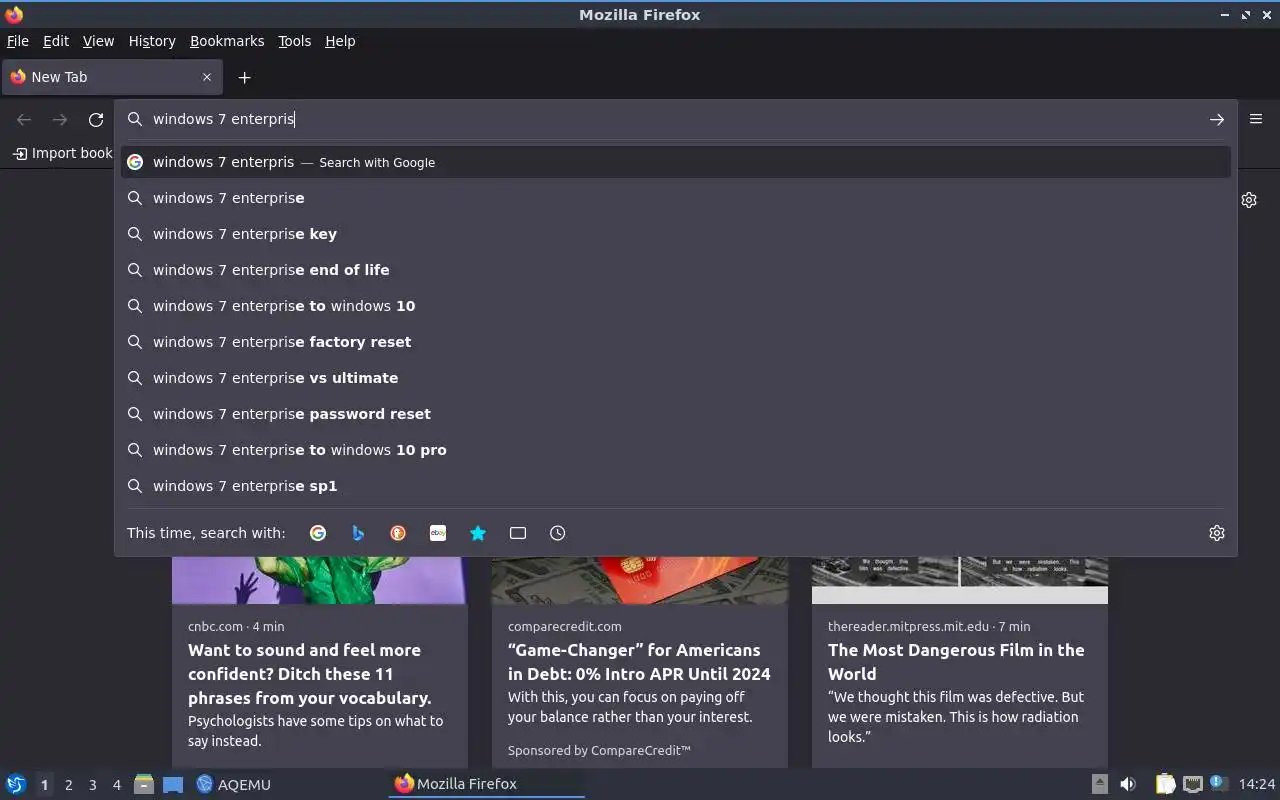Image resolution: width=1280 pixels, height=800 pixels.
Task: Click the removable media eject tray icon
Action: coord(1099,784)
